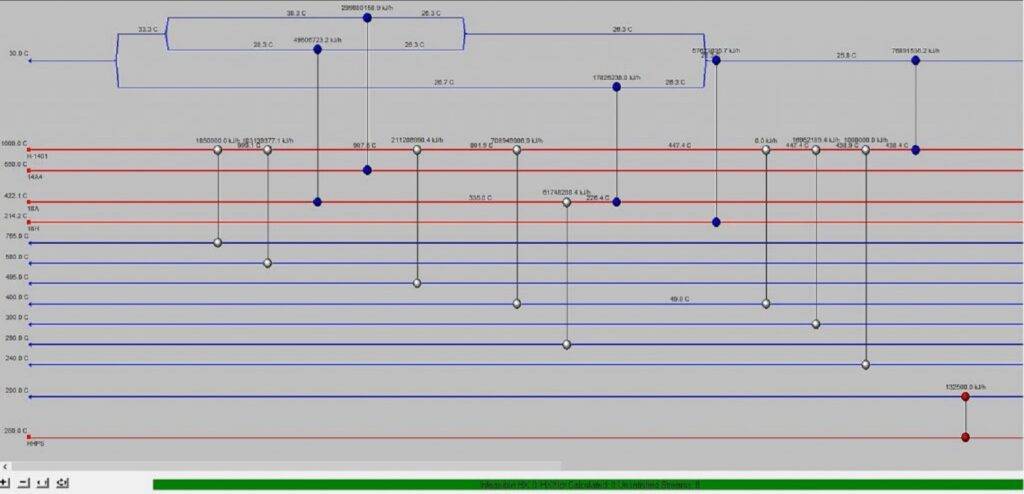The width and height of the screenshot is (1024, 494).
Task: Click the 26.7 C label on lower cooling branch
Action: (x=444, y=82)
